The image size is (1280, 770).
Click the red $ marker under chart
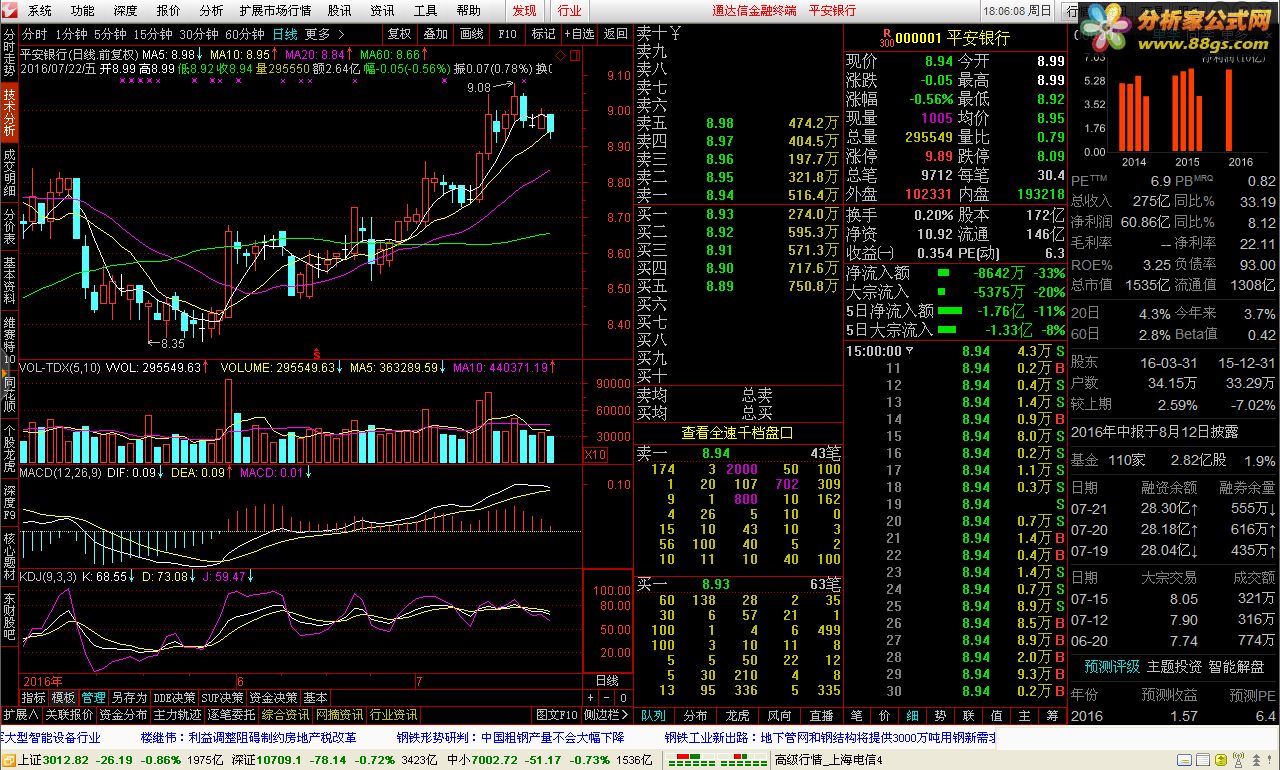pyautogui.click(x=317, y=353)
